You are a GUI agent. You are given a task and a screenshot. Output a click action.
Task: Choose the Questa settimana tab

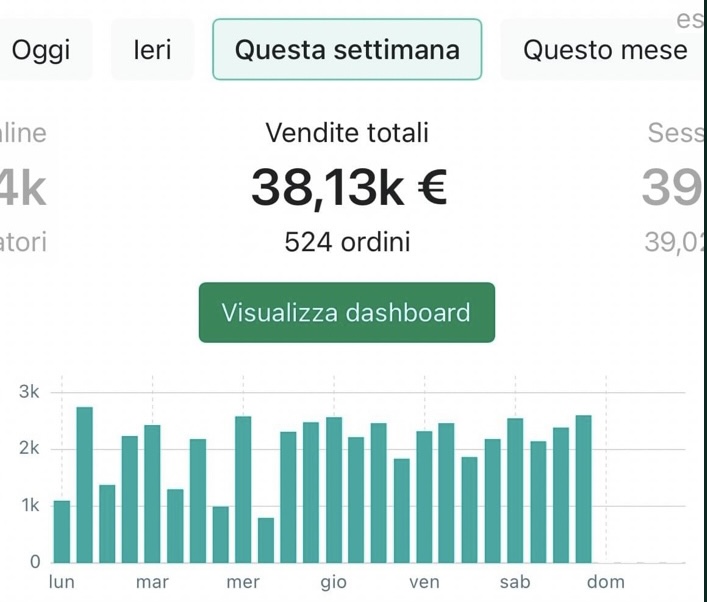(347, 50)
